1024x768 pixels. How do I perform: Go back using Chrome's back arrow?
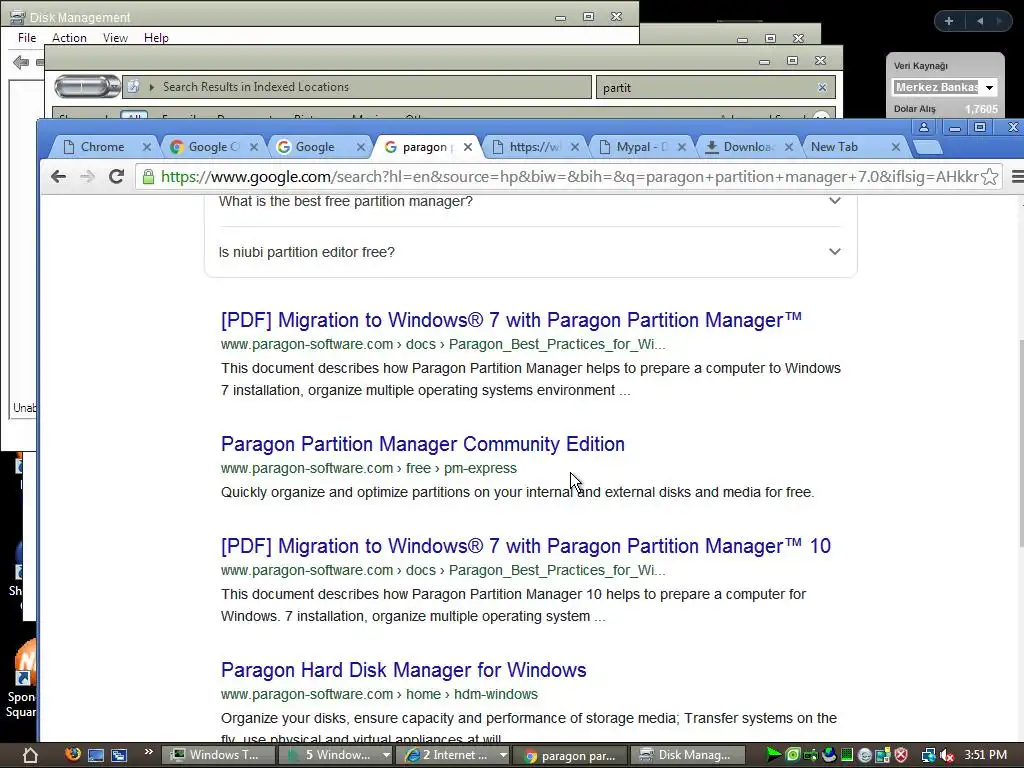[59, 176]
